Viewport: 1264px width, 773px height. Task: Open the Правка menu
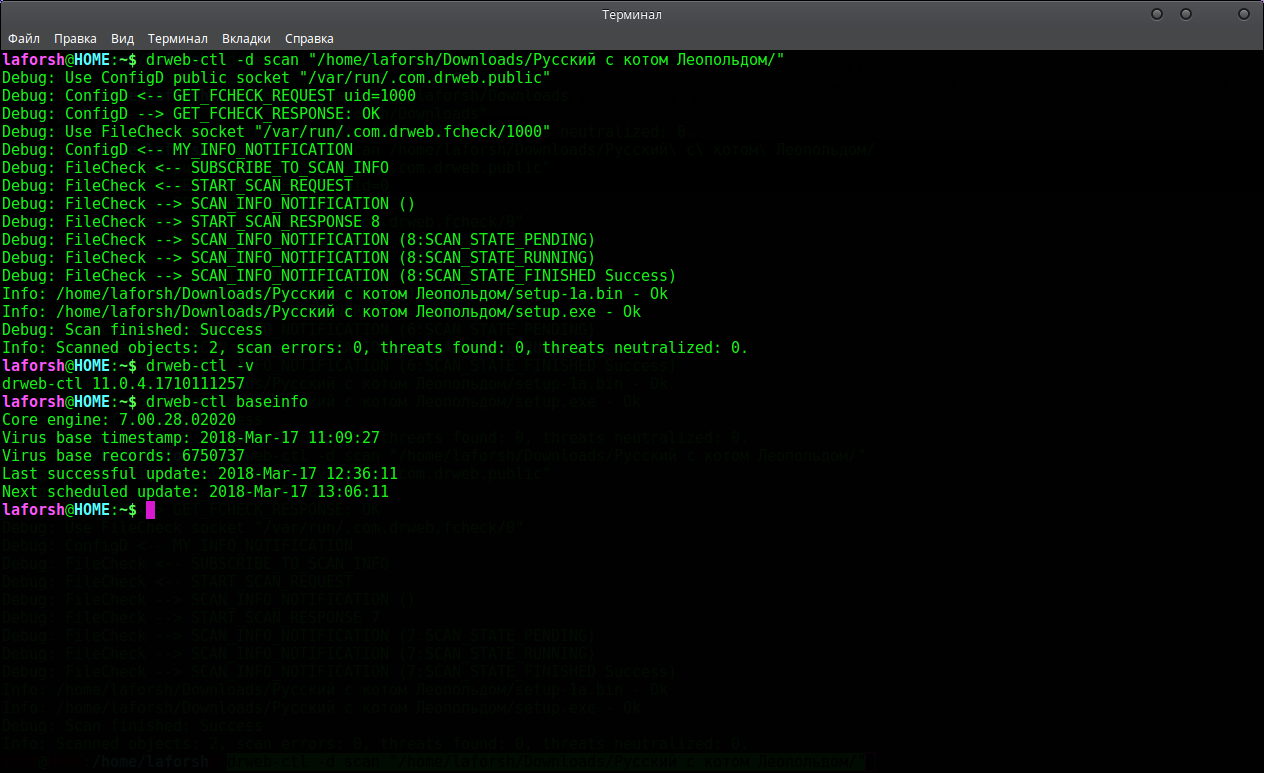pyautogui.click(x=76, y=39)
